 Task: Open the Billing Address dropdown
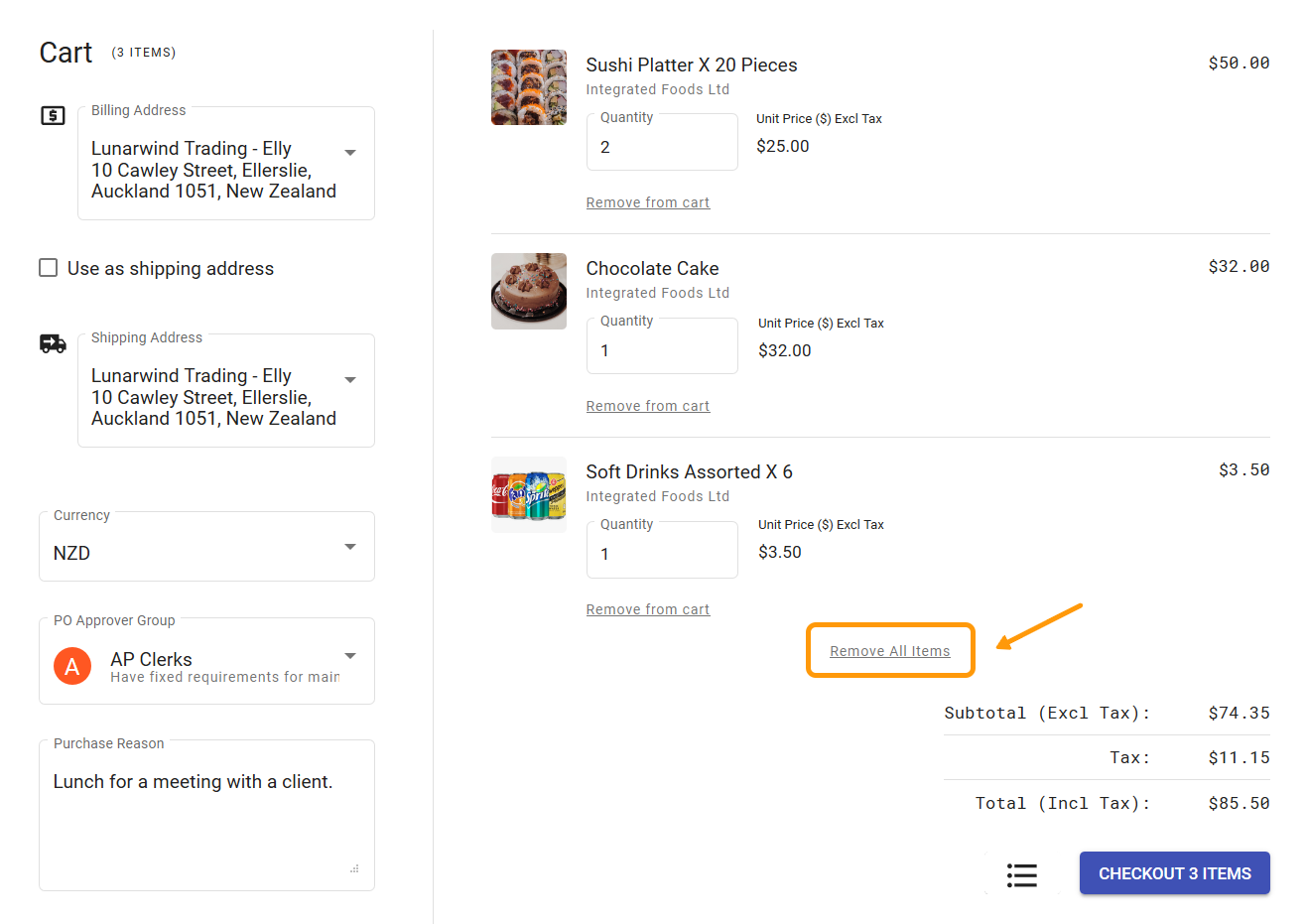(349, 152)
